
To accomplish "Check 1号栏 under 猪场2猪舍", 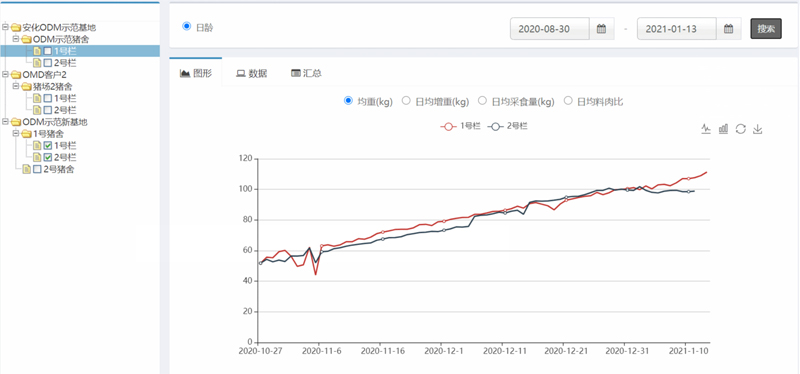I will point(47,98).
